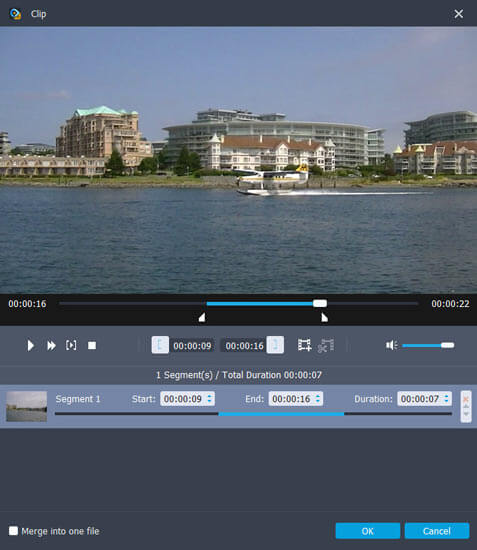Image resolution: width=477 pixels, height=550 pixels.
Task: Adjust Segment 1 Start time stepper
Action: (x=209, y=399)
